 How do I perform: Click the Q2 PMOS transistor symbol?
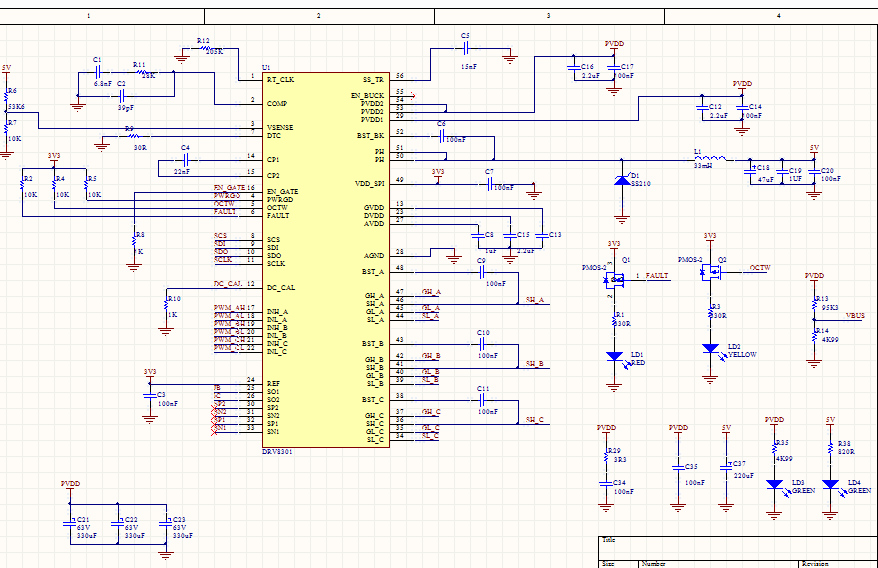point(711,272)
